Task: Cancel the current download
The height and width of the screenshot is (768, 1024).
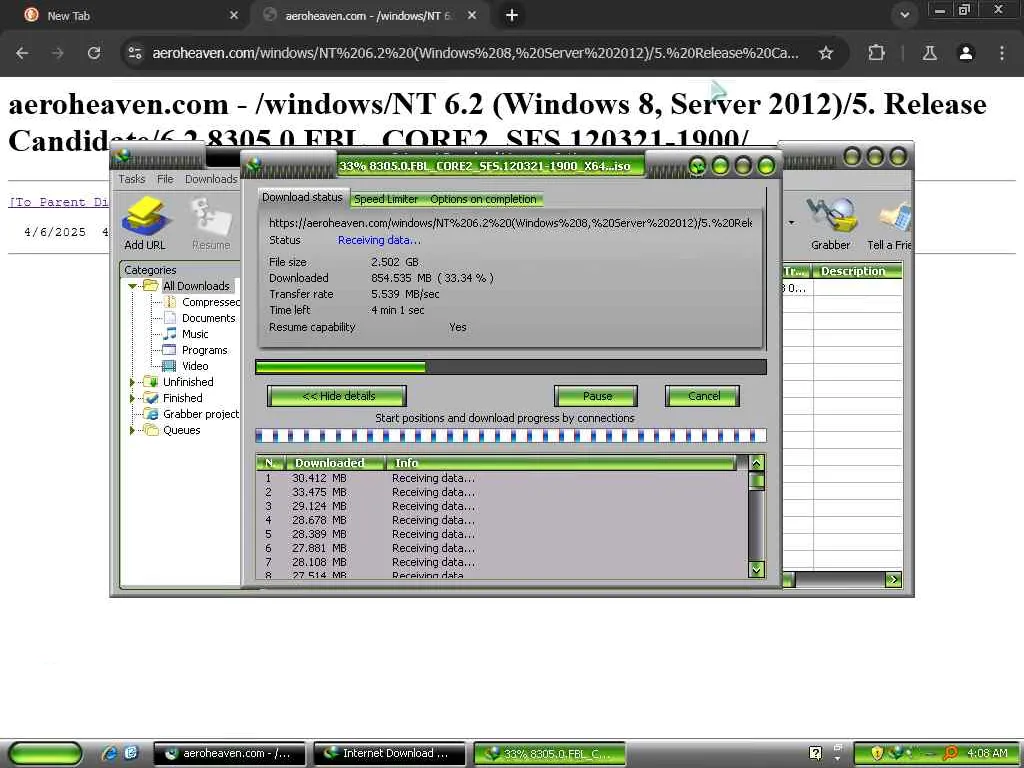Action: (x=703, y=396)
